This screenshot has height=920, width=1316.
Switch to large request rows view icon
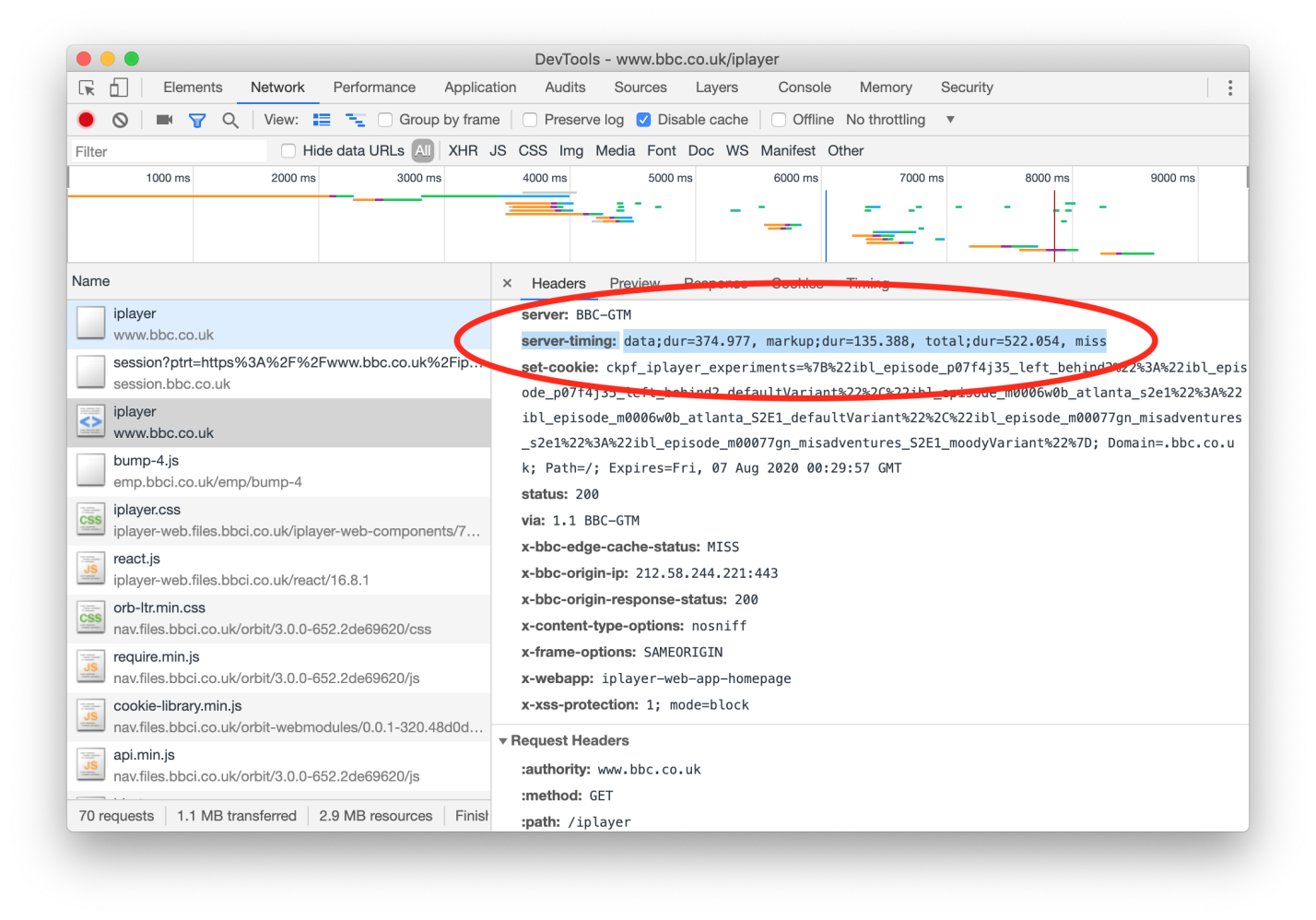pos(322,120)
